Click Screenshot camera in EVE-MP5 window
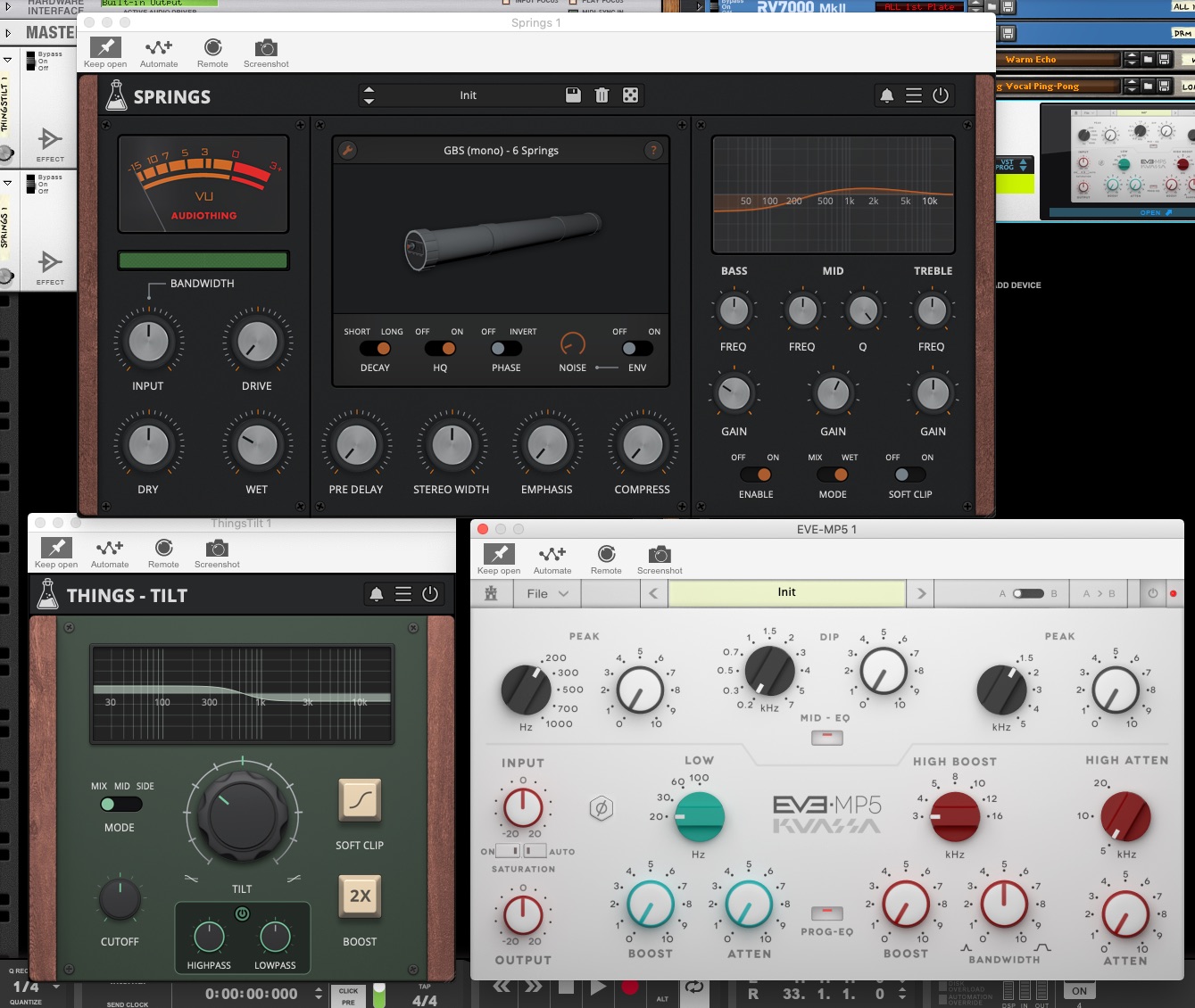 pyautogui.click(x=660, y=555)
